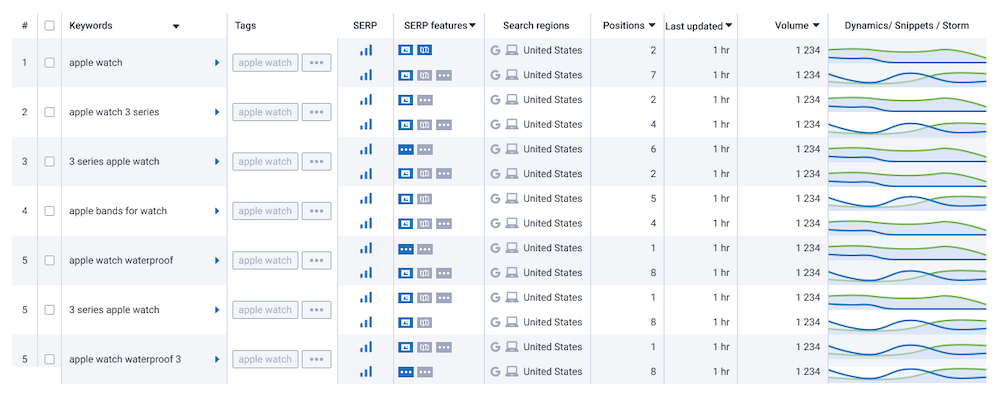Open the Keywords column sort dropdown
Viewport: 1000px width, 398px height.
tap(176, 26)
